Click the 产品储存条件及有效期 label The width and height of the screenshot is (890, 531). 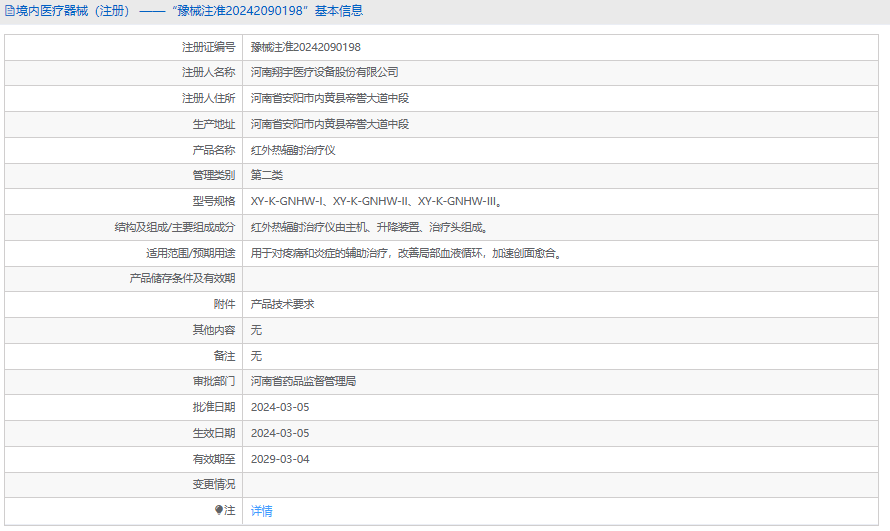click(182, 278)
